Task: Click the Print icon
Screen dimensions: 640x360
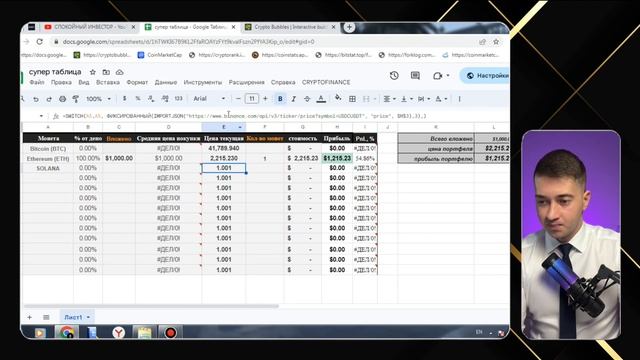Action: click(62, 99)
